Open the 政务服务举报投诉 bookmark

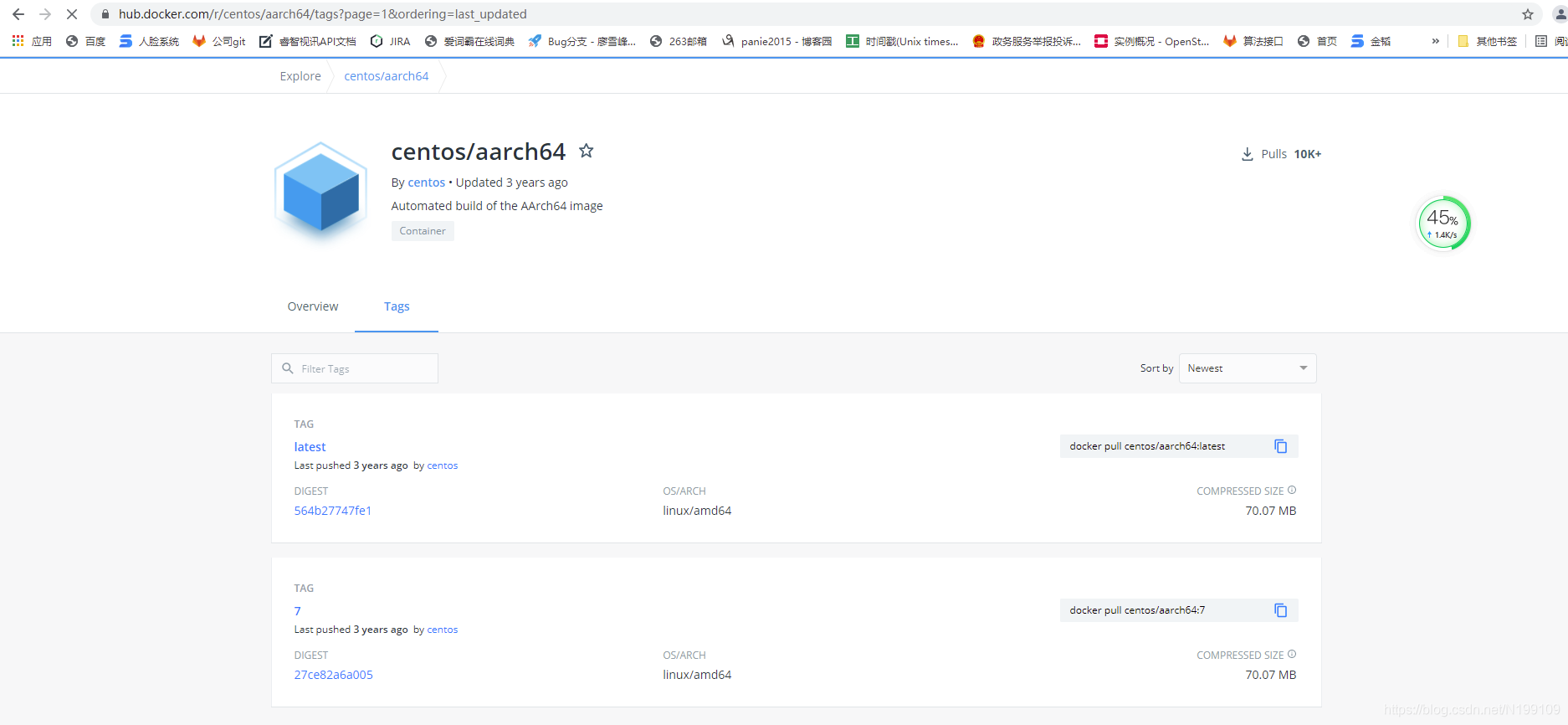1027,41
